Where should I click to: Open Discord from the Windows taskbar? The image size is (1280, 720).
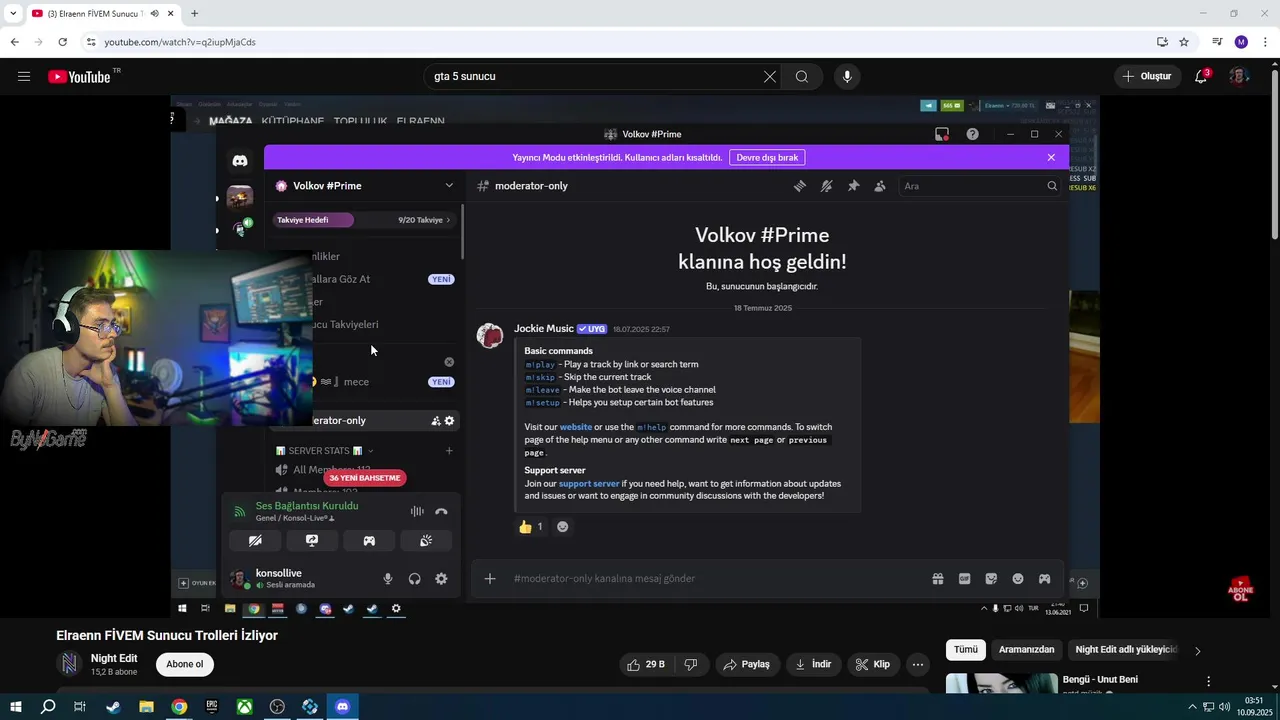click(342, 707)
